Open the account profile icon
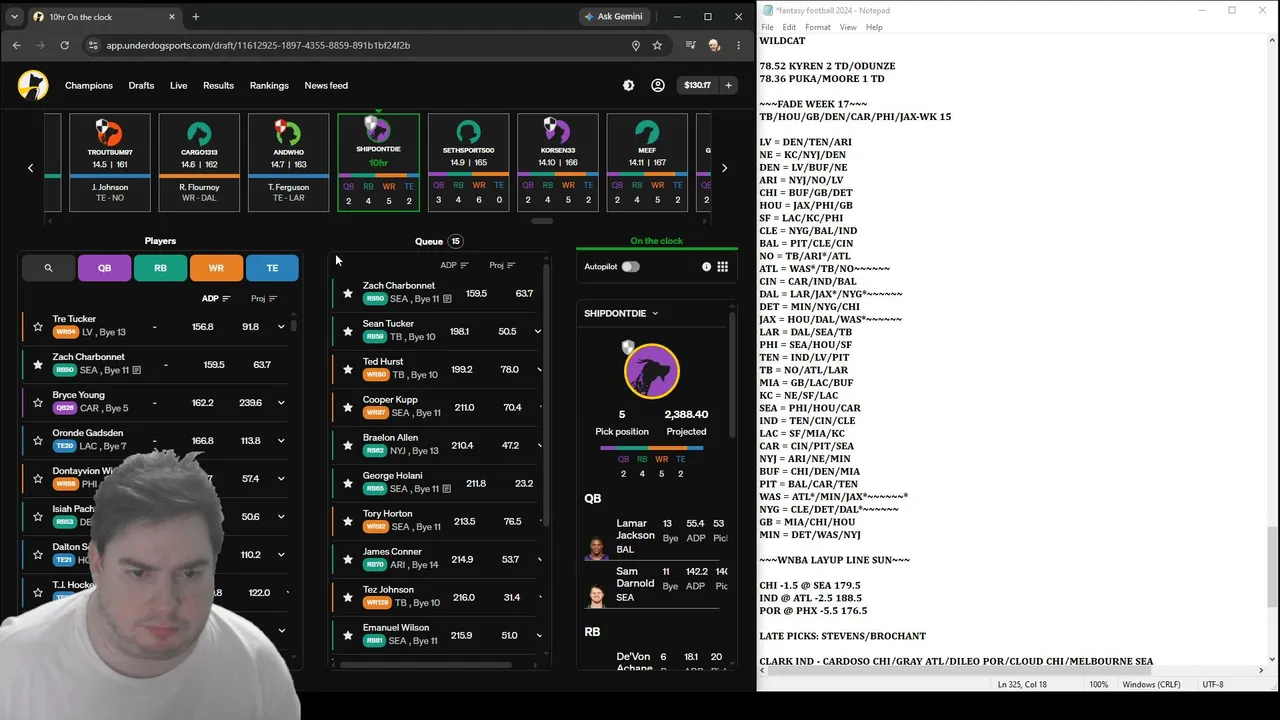The width and height of the screenshot is (1280, 720). click(x=658, y=85)
